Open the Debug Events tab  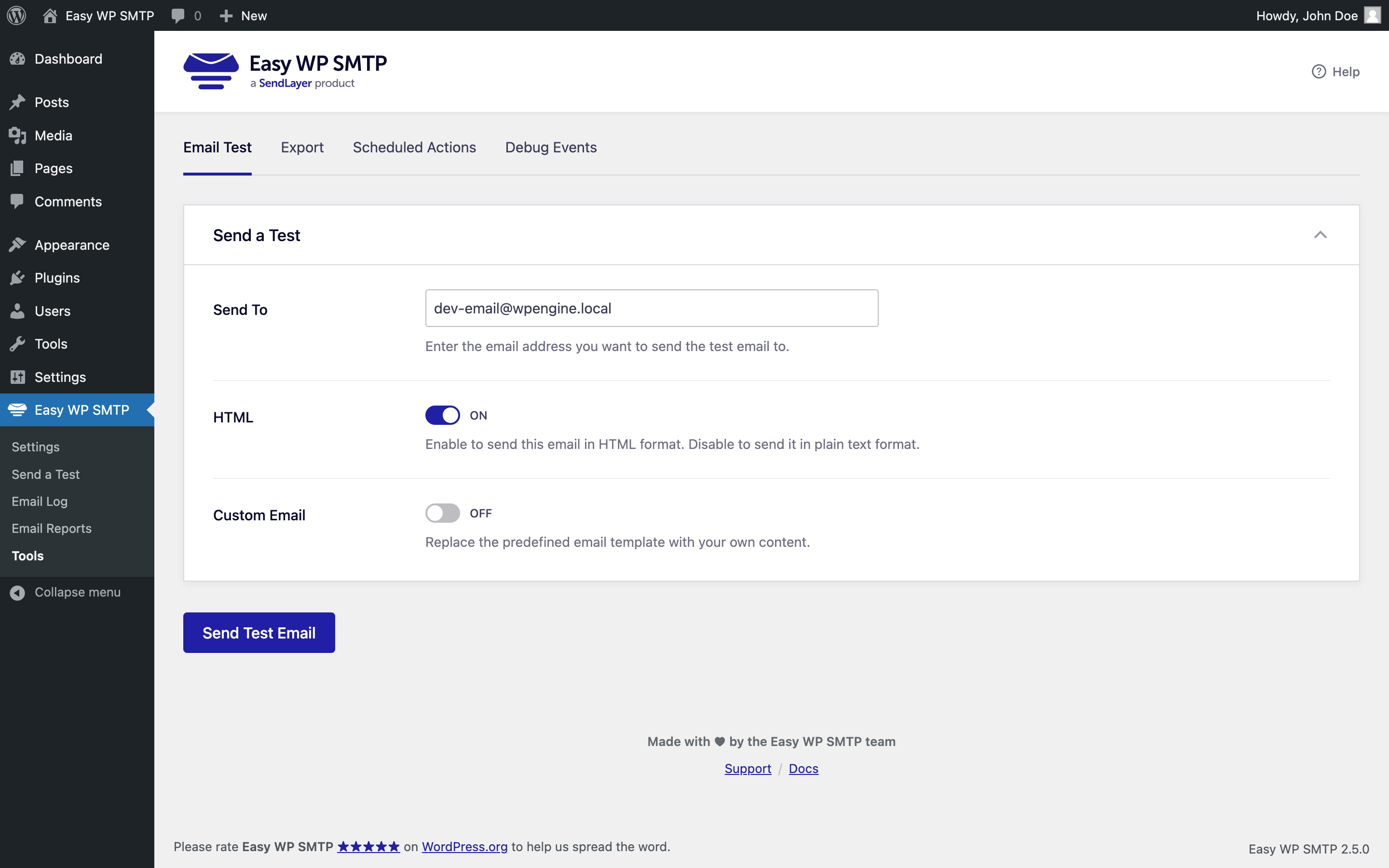551,148
